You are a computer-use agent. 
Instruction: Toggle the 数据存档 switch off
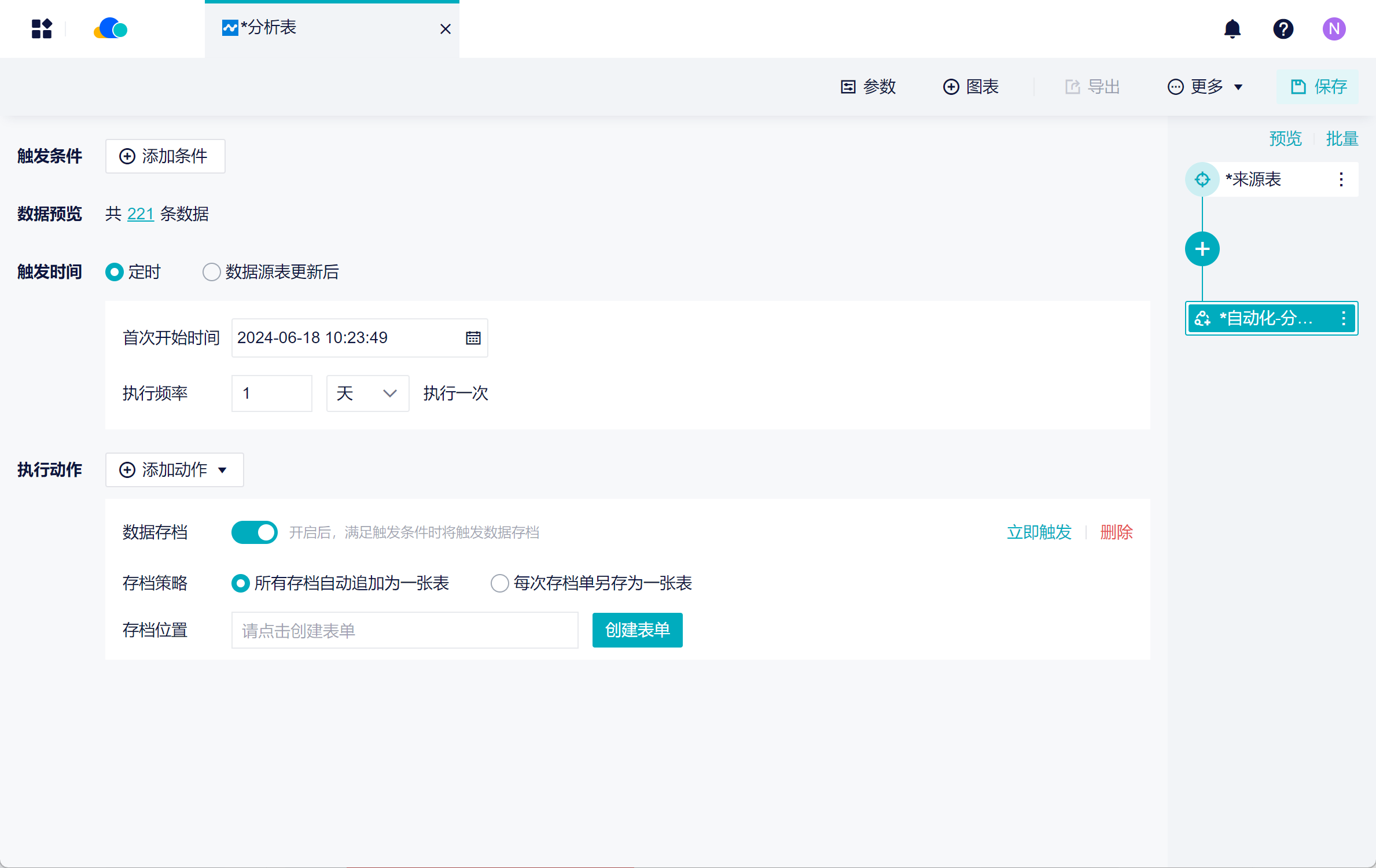[254, 532]
